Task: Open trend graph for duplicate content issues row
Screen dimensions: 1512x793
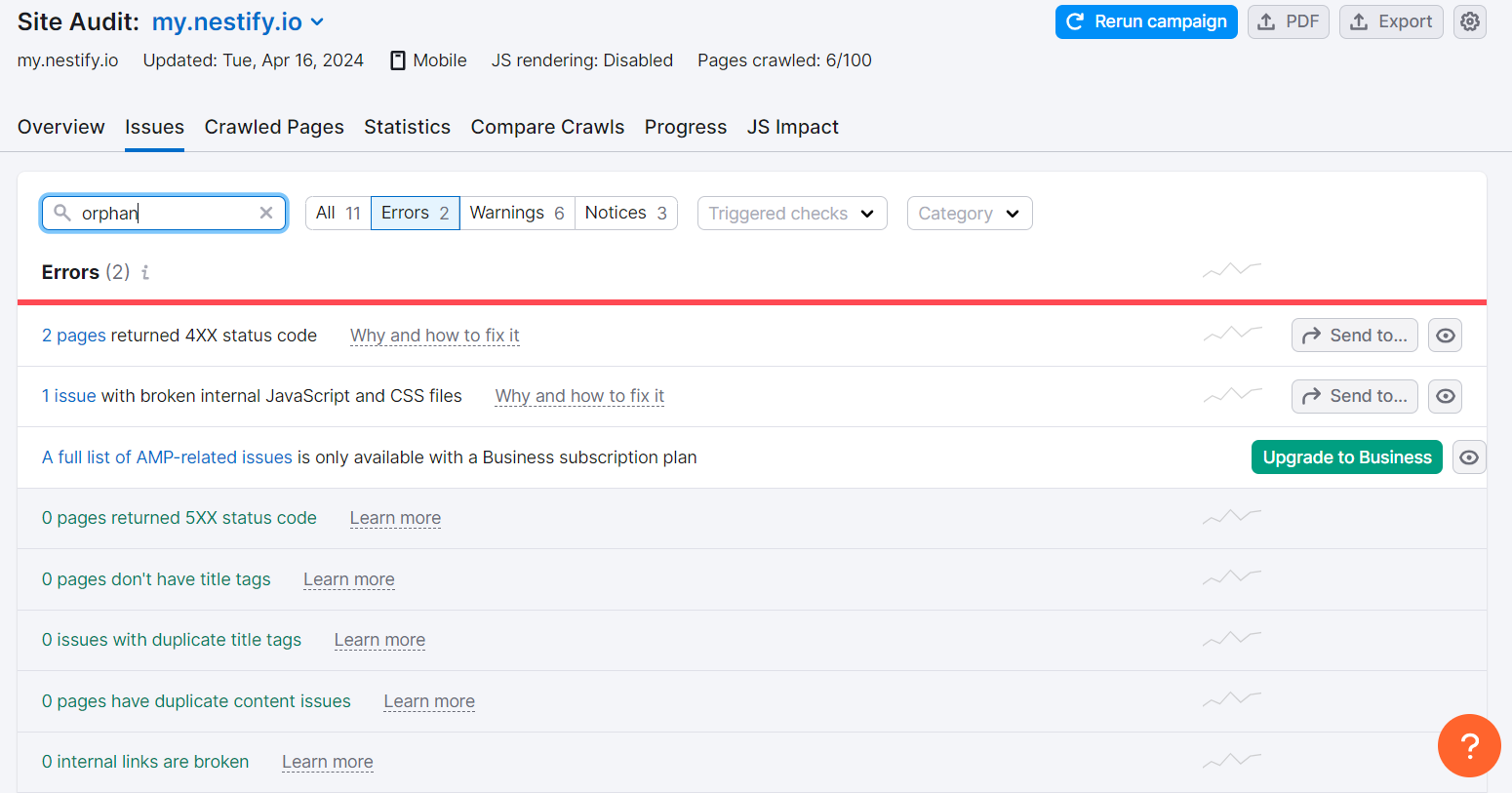Action: click(x=1232, y=699)
